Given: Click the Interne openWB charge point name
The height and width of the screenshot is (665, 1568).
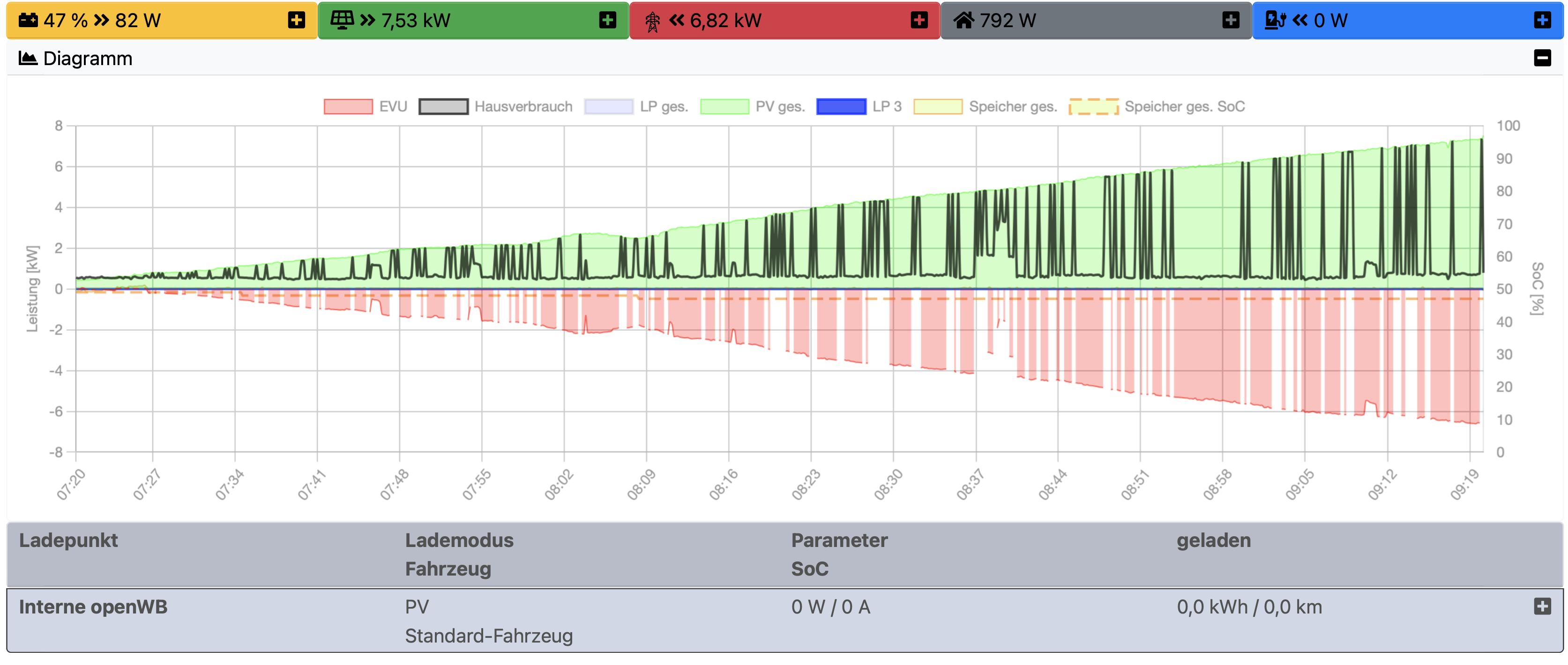Looking at the screenshot, I should point(93,606).
